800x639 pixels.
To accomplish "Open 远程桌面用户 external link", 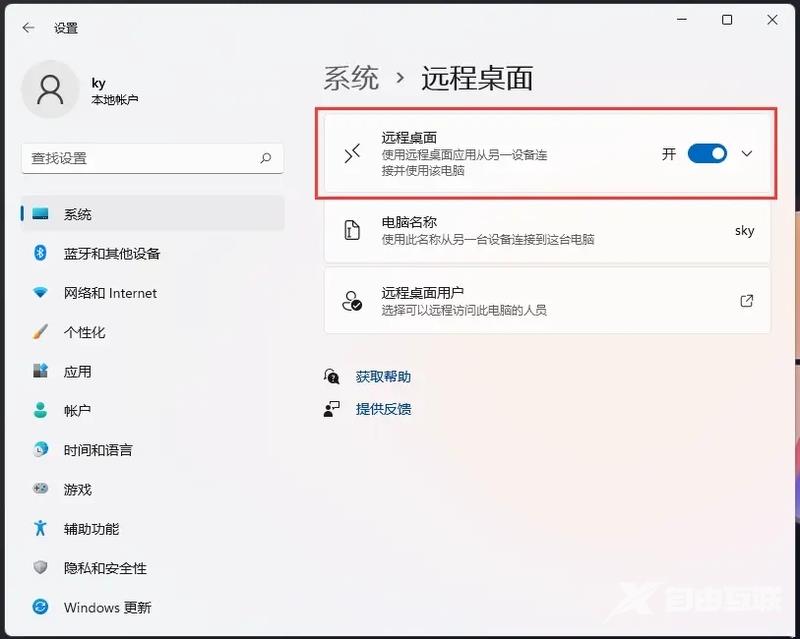I will pyautogui.click(x=745, y=300).
